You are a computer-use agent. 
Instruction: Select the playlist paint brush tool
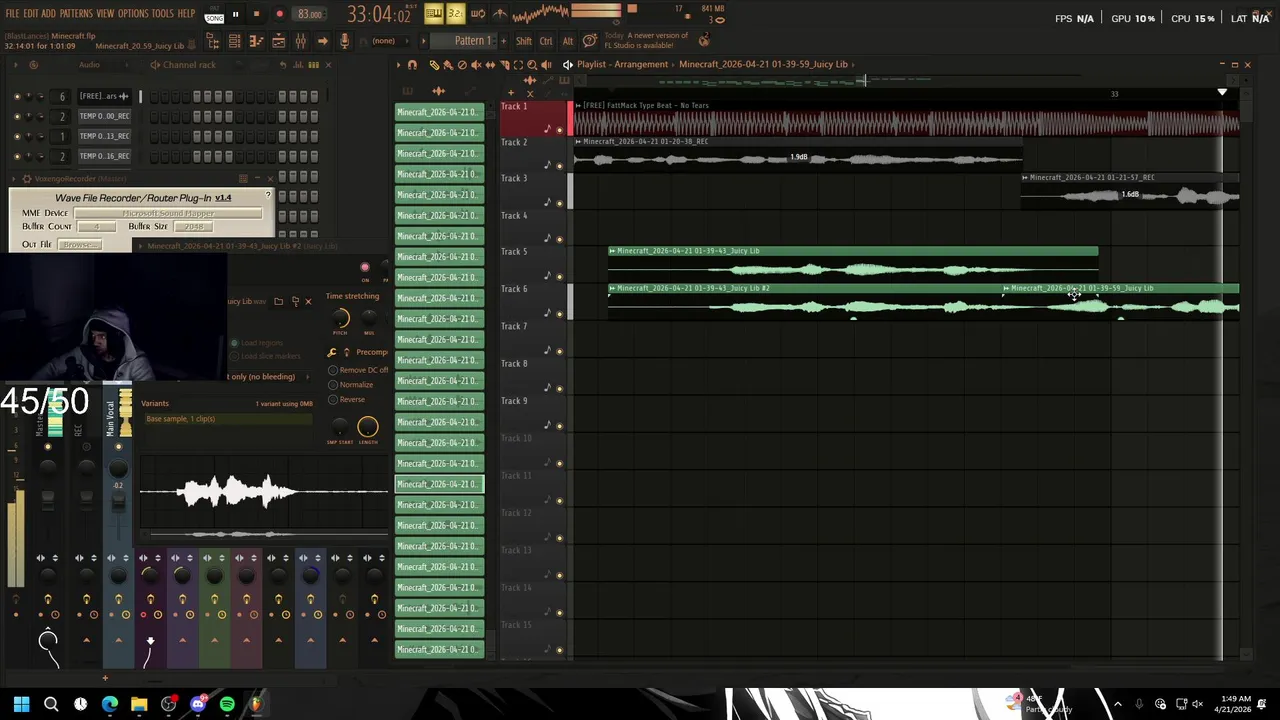tap(448, 65)
